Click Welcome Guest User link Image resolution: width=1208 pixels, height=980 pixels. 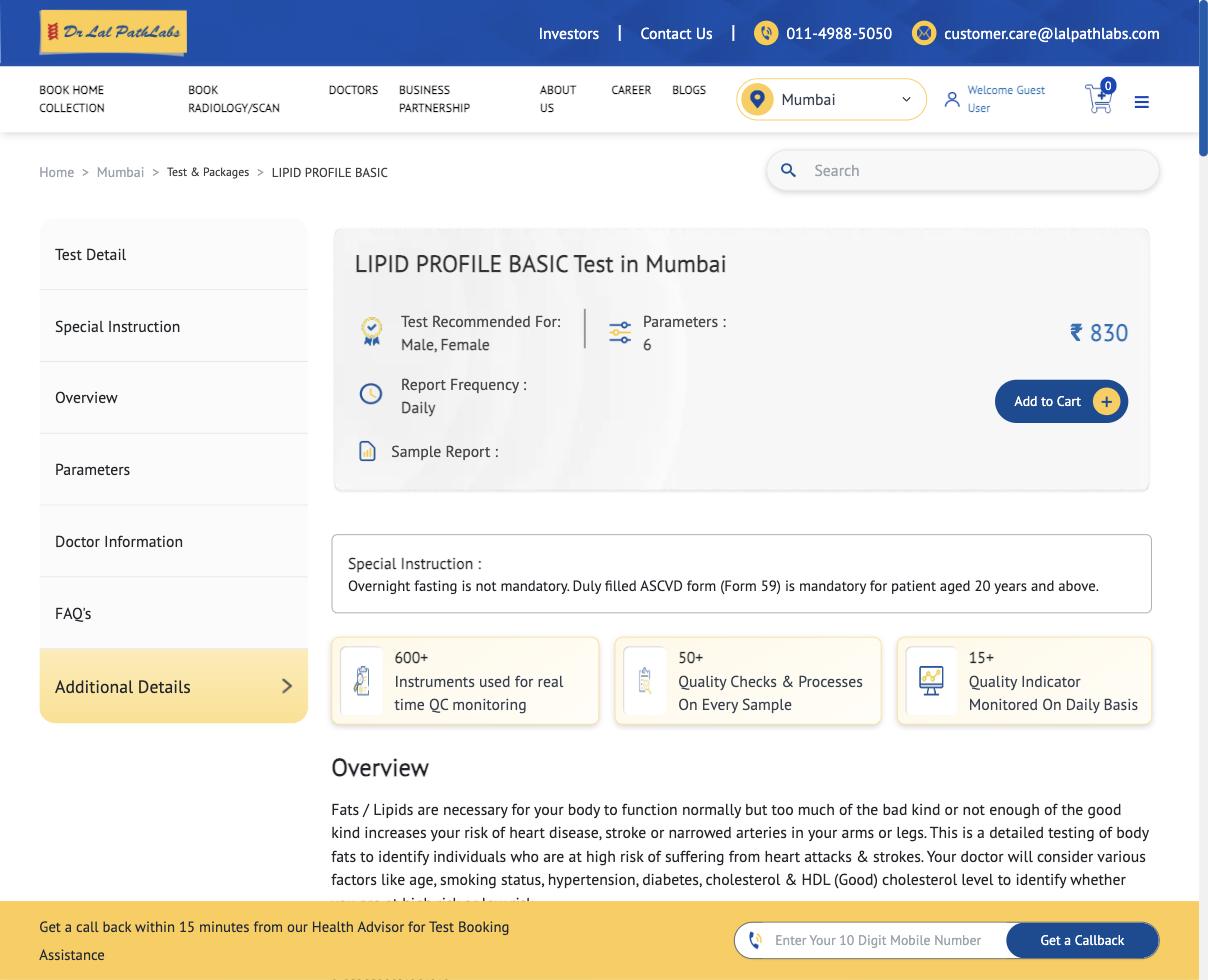tap(1006, 99)
